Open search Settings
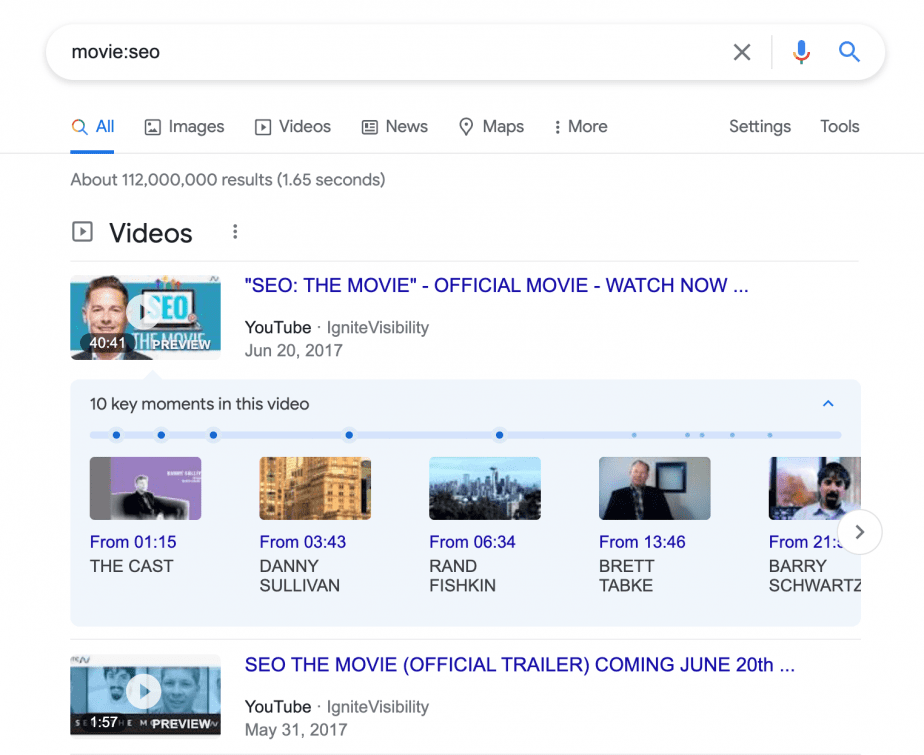Viewport: 924px width, 755px height. 760,127
